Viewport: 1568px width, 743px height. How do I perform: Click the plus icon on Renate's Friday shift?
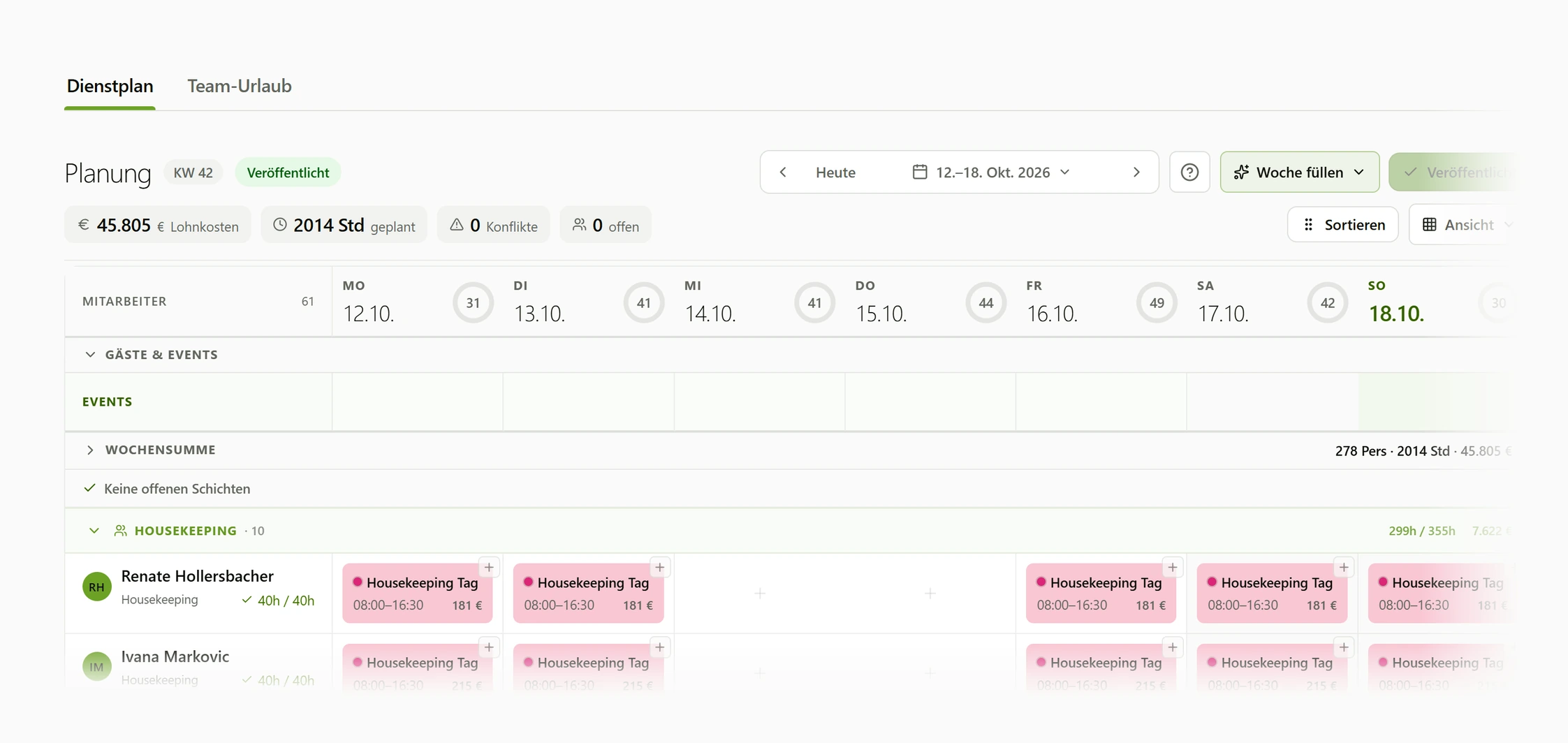(1173, 568)
